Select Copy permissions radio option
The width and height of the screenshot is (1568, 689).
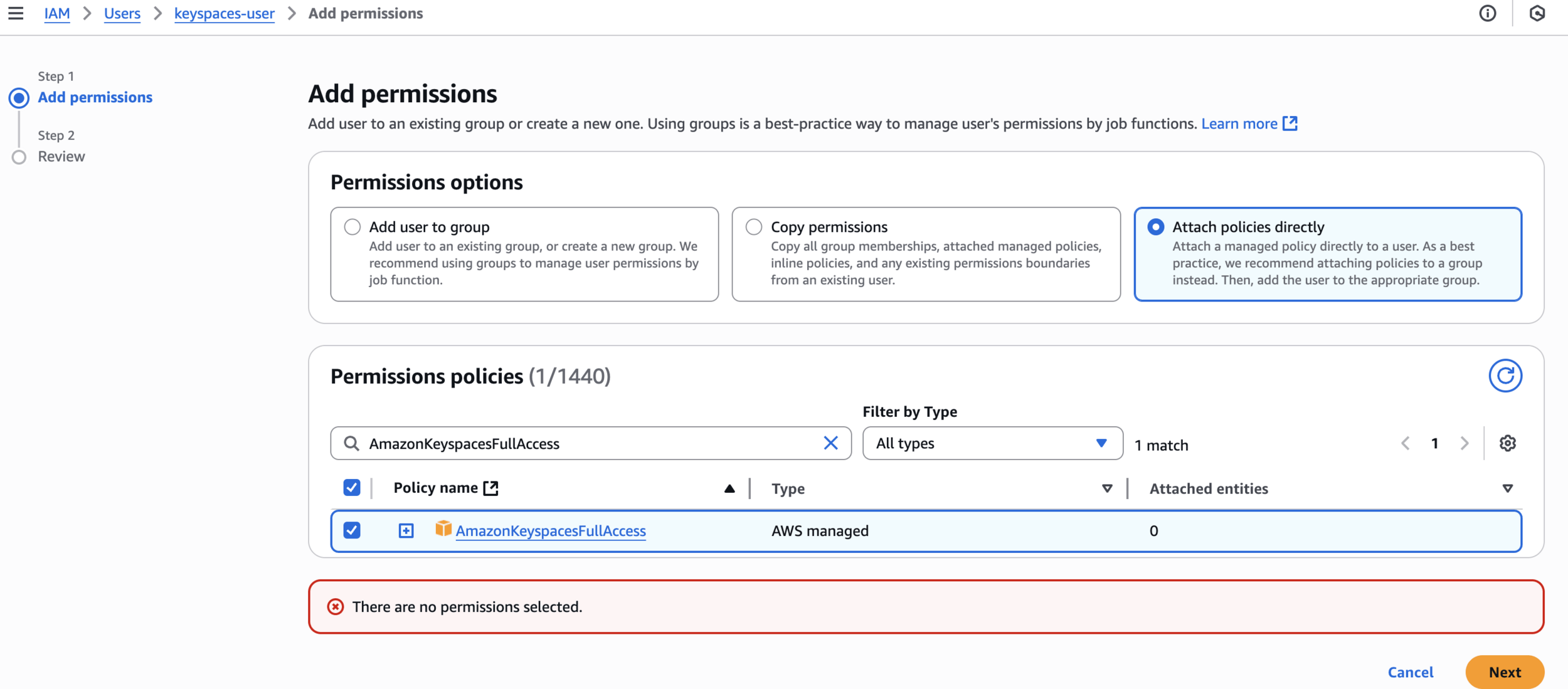[x=754, y=227]
